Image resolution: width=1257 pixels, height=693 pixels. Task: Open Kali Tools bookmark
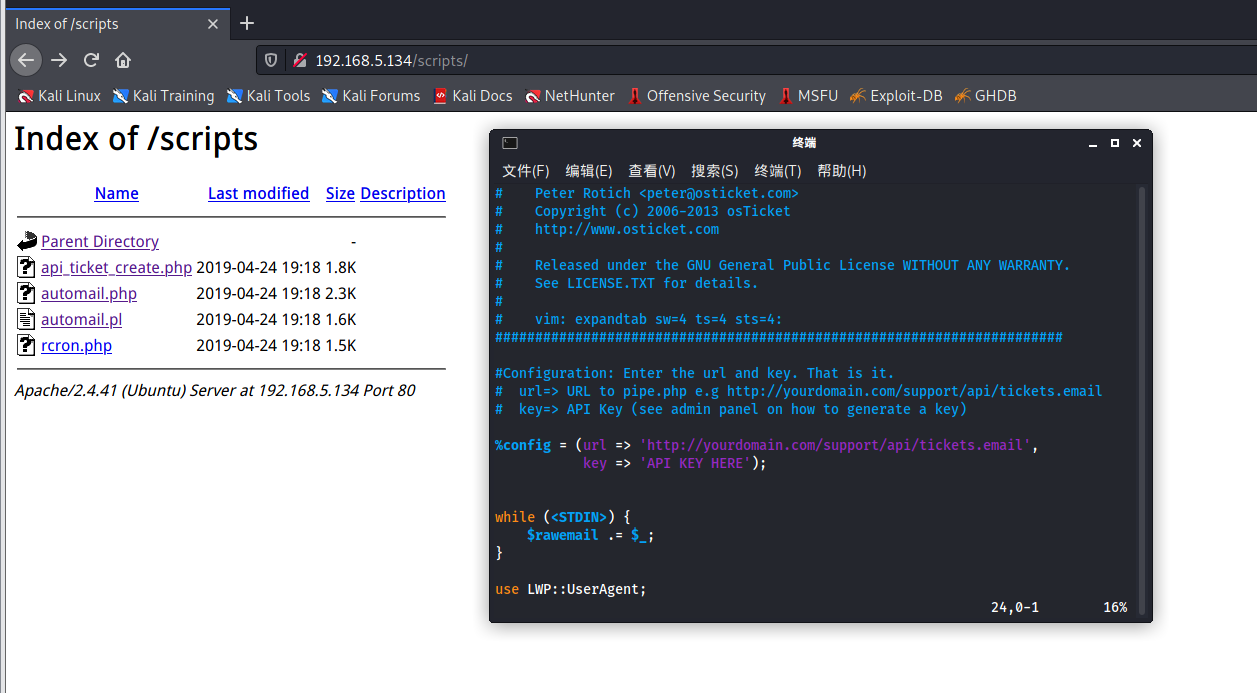(x=268, y=96)
